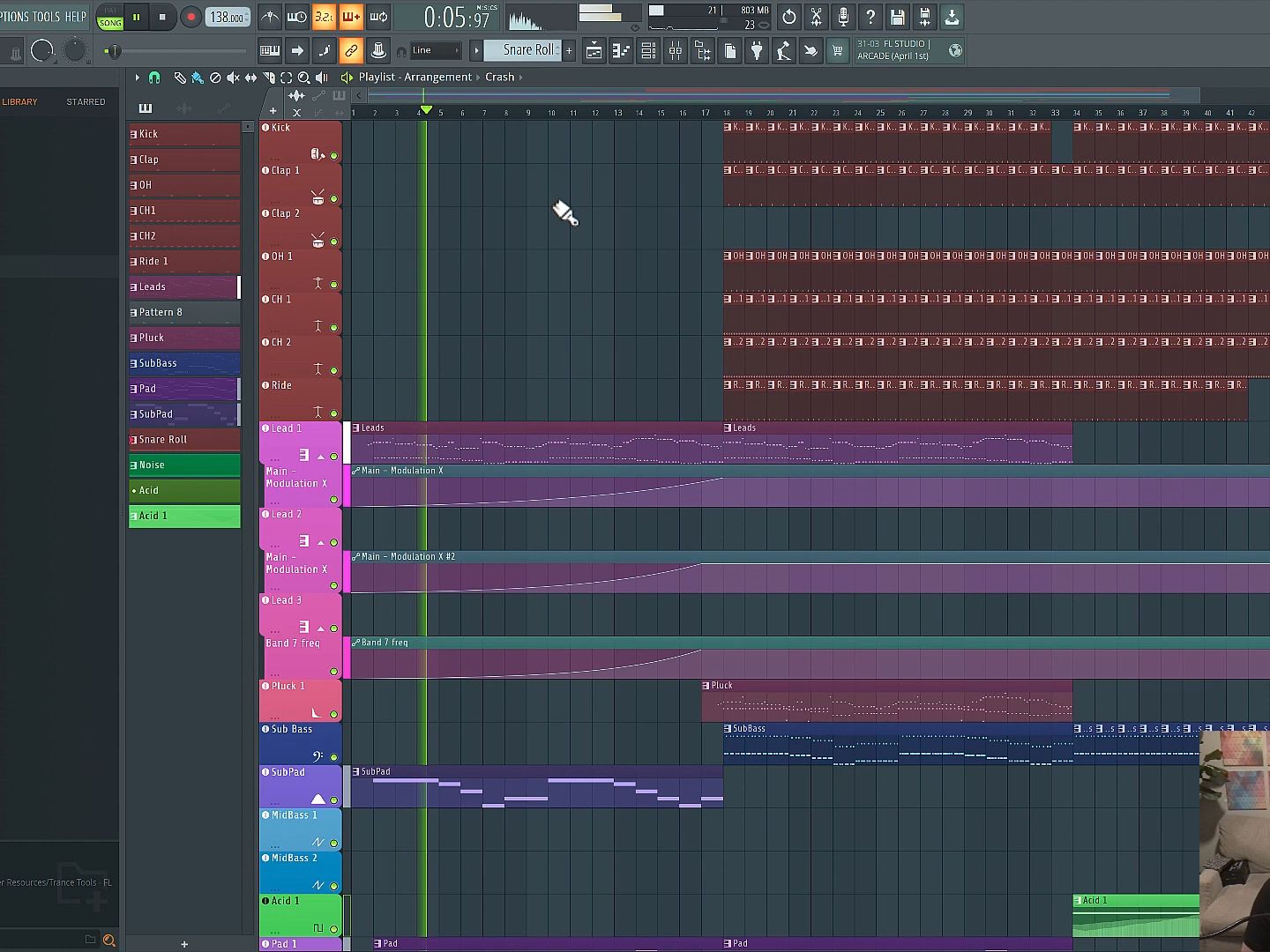The image size is (1270, 952).
Task: Show pattern clips in the picker panel
Action: (x=146, y=108)
